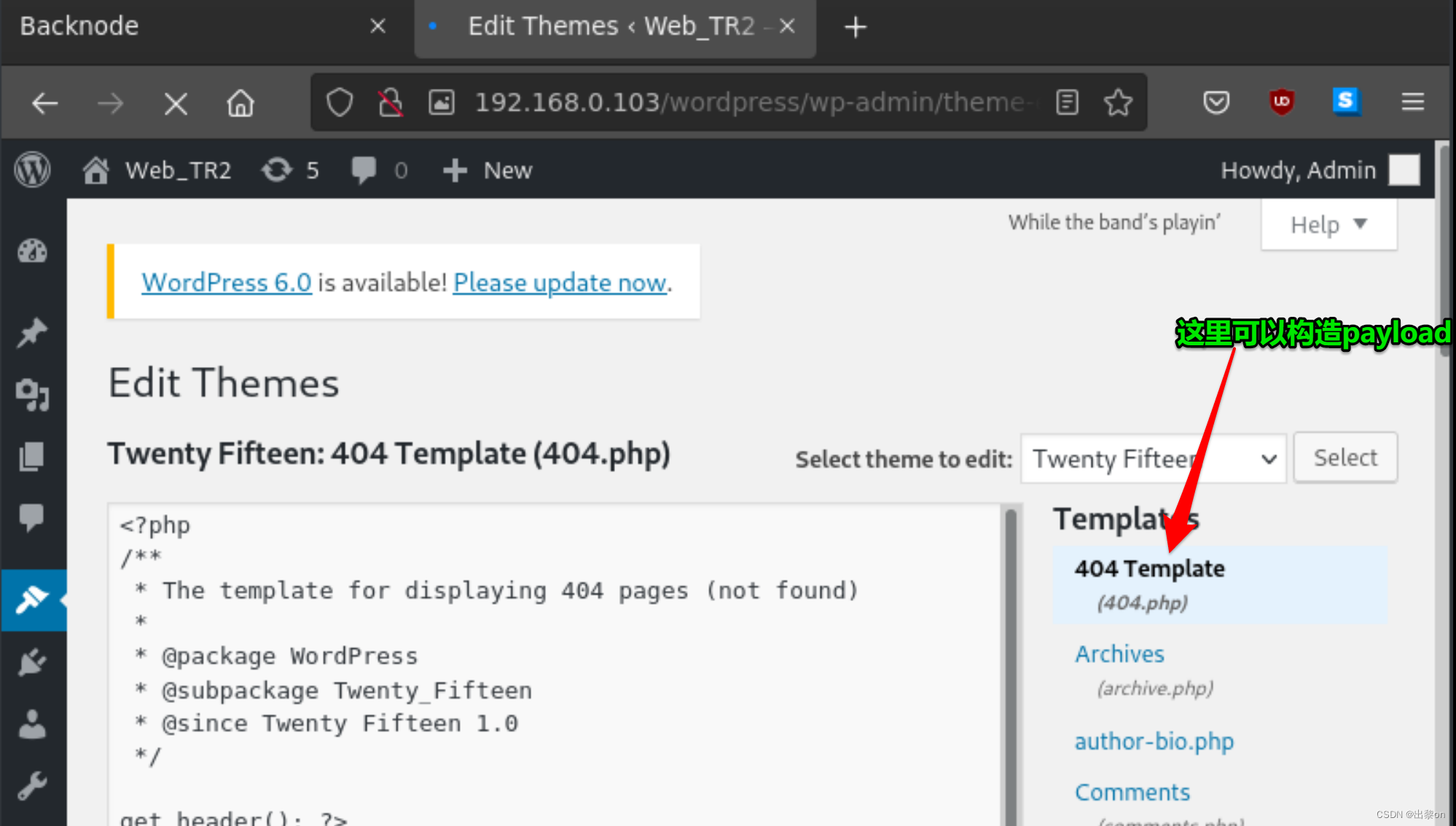Open the Media sidebar icon

click(x=33, y=394)
